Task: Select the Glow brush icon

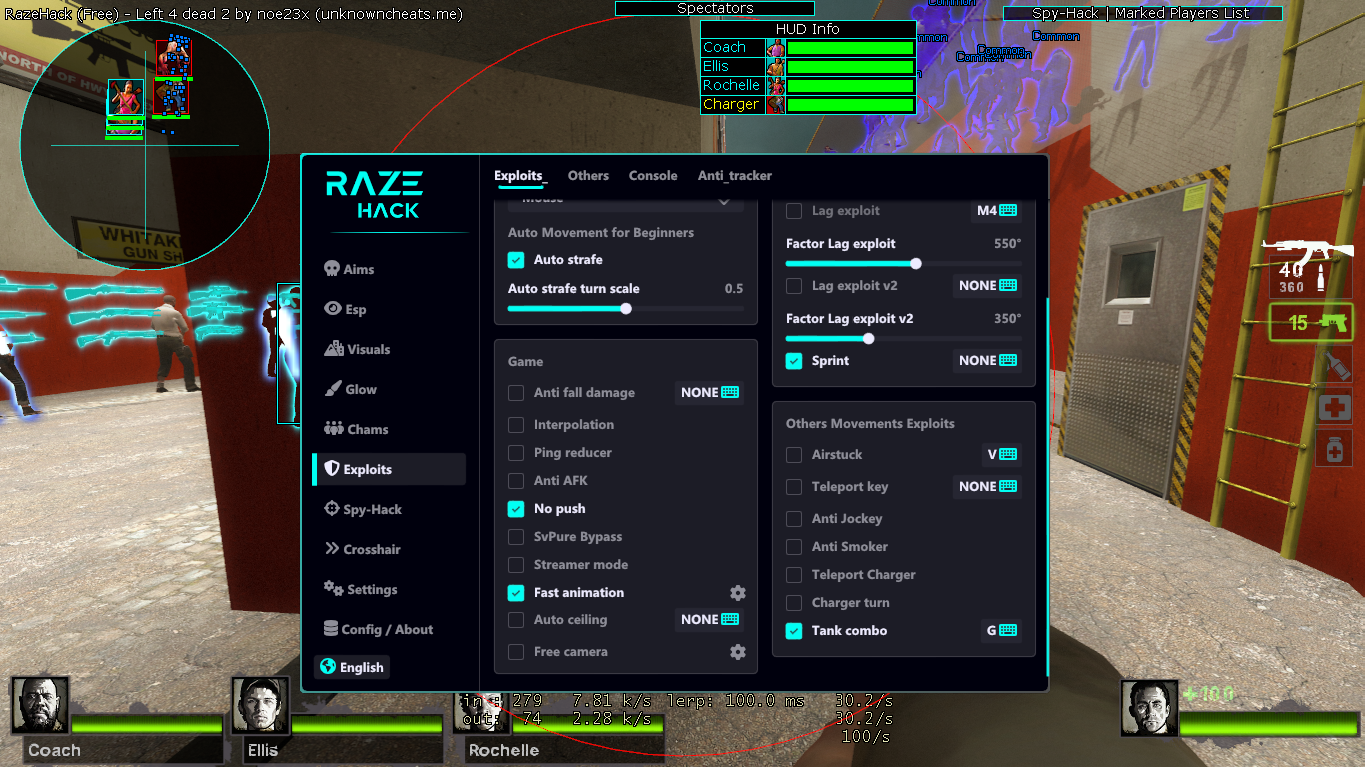Action: [333, 389]
